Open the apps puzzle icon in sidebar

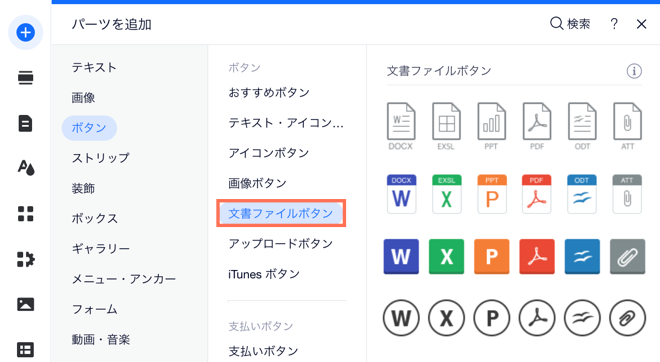coord(26,259)
